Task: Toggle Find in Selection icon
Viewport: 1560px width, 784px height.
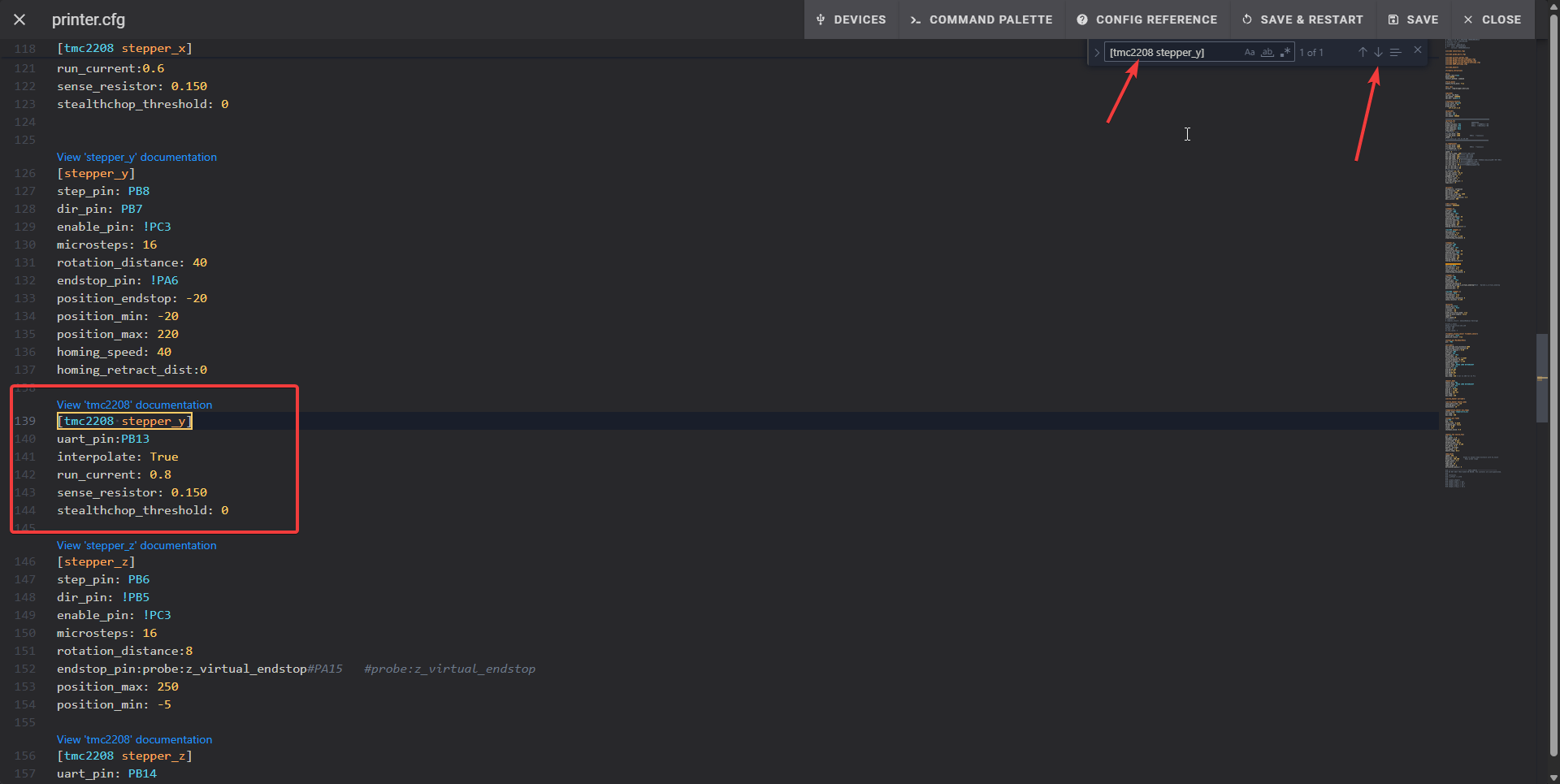Action: [x=1396, y=52]
